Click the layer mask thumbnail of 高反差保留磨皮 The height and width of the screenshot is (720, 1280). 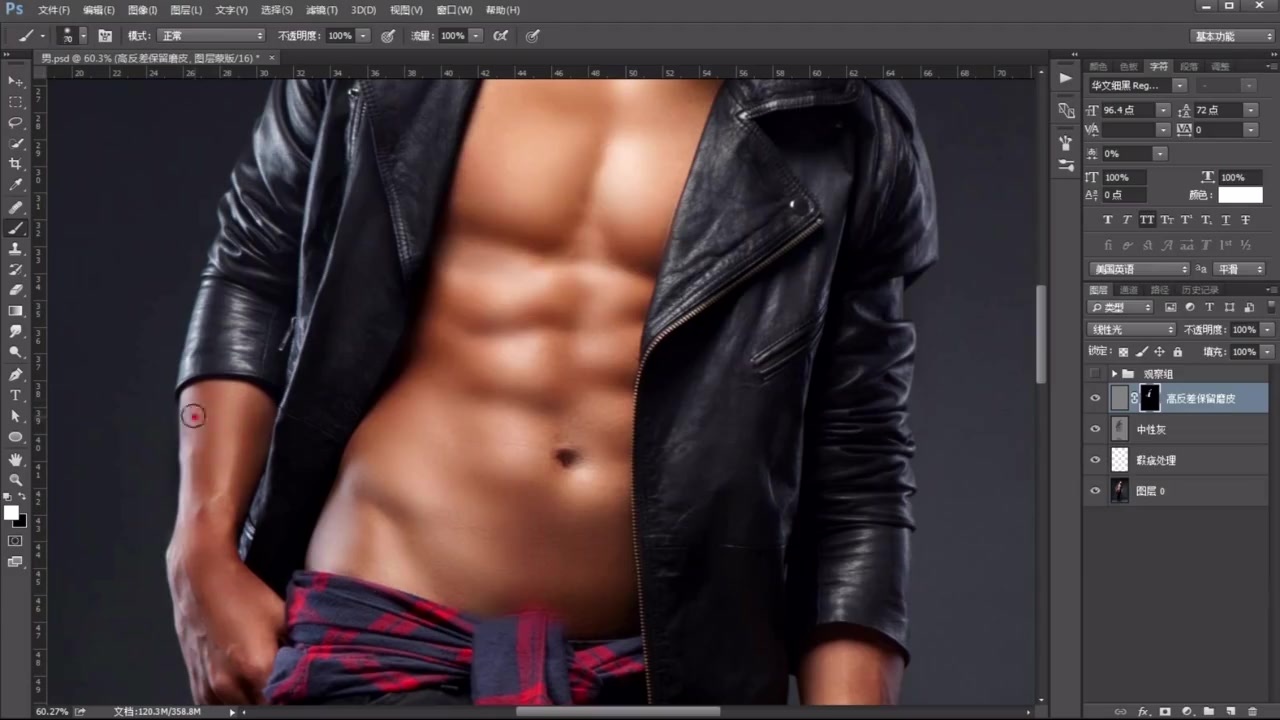1150,398
